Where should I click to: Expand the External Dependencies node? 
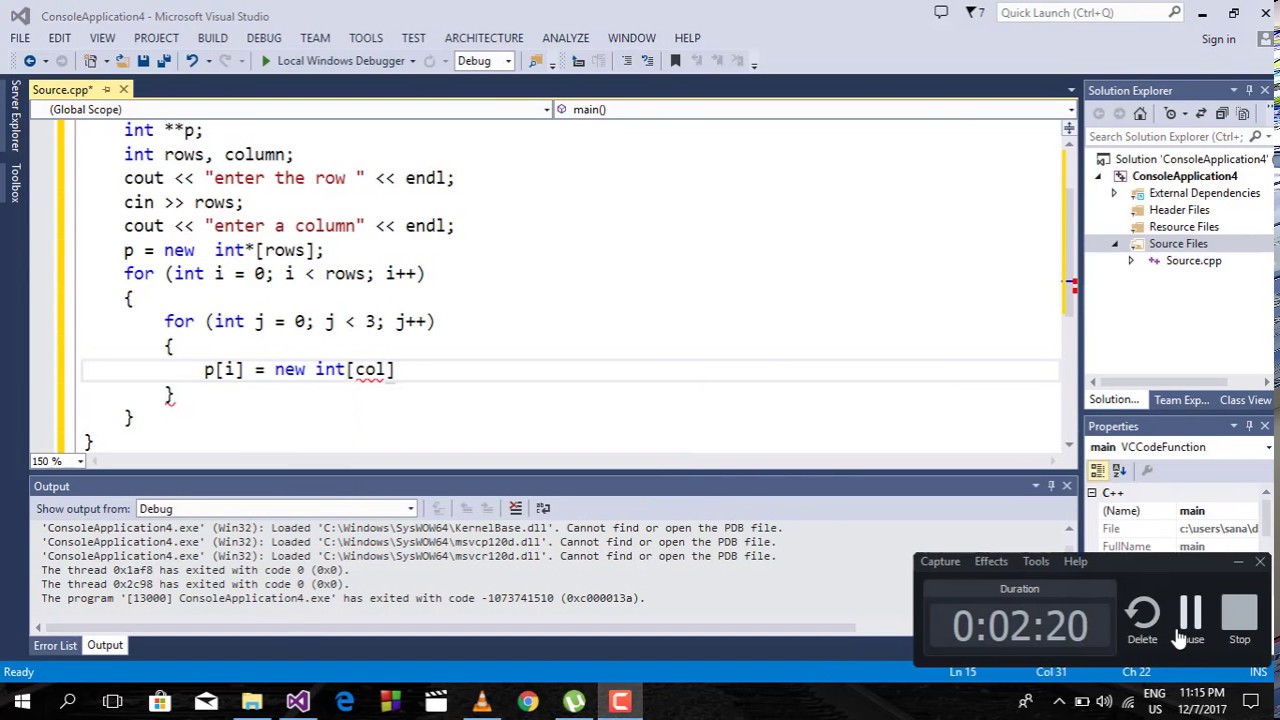(x=1114, y=193)
